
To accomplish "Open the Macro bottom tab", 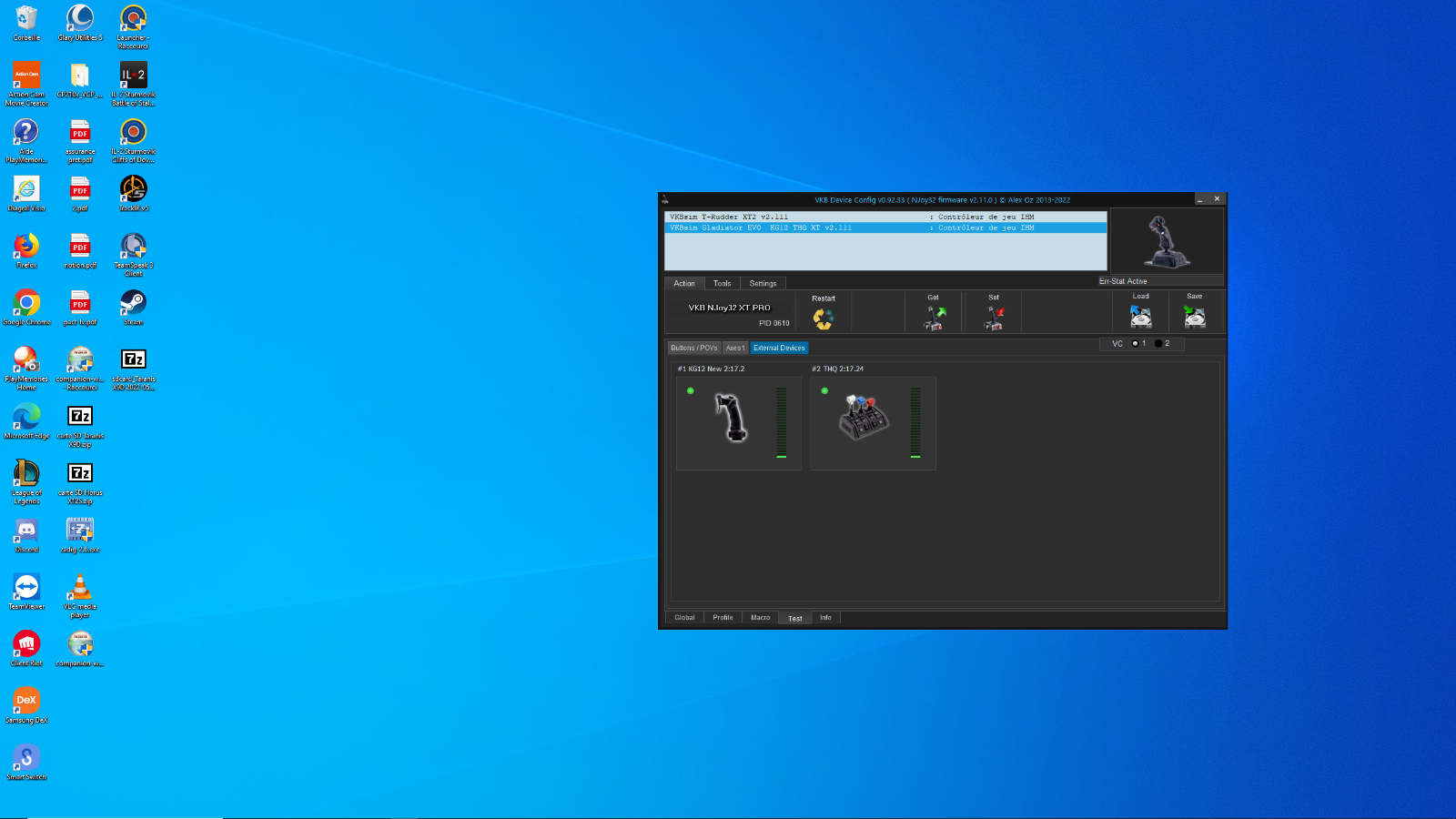I will point(760,618).
